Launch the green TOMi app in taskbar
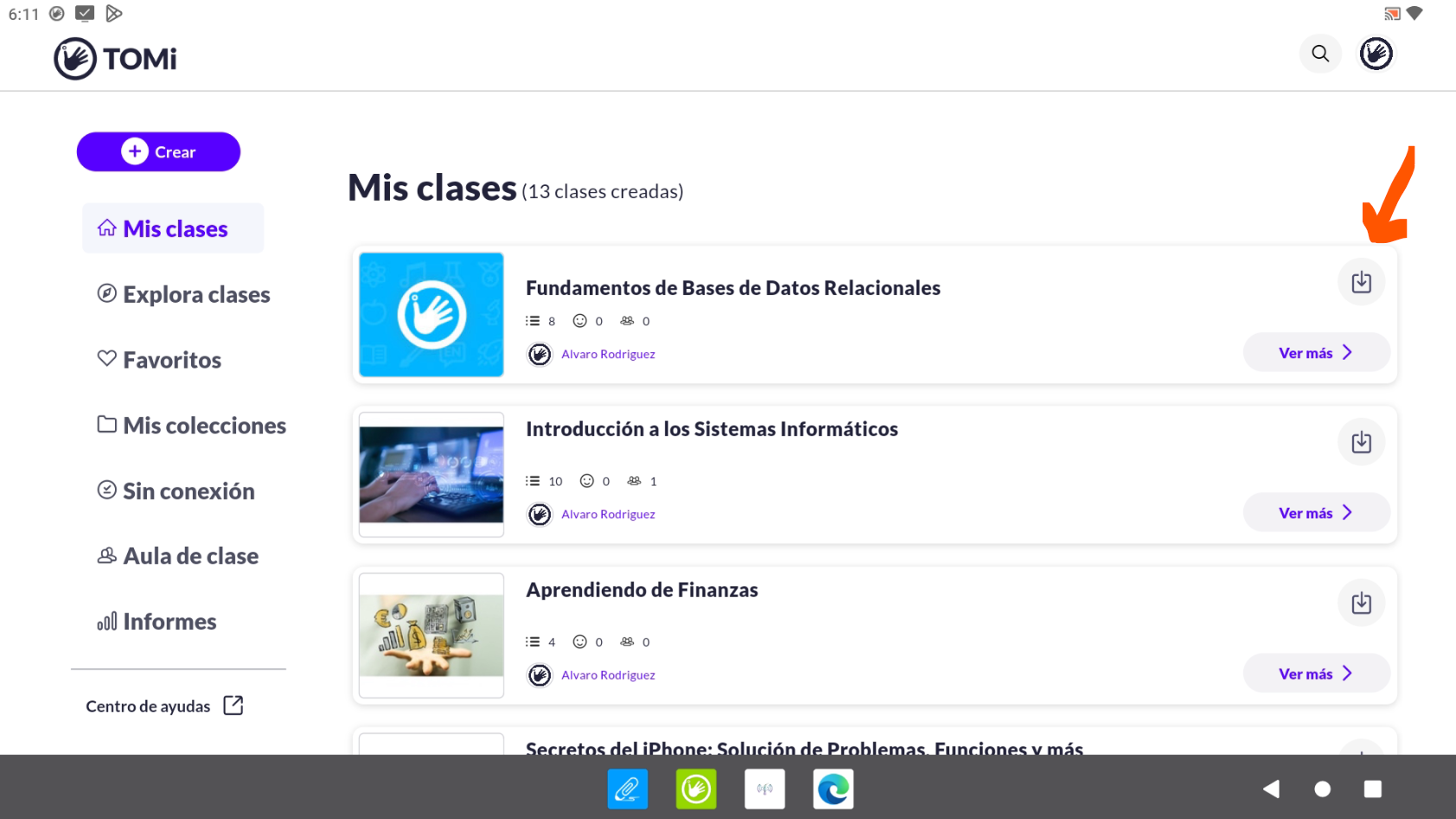The height and width of the screenshot is (819, 1456). tap(696, 789)
